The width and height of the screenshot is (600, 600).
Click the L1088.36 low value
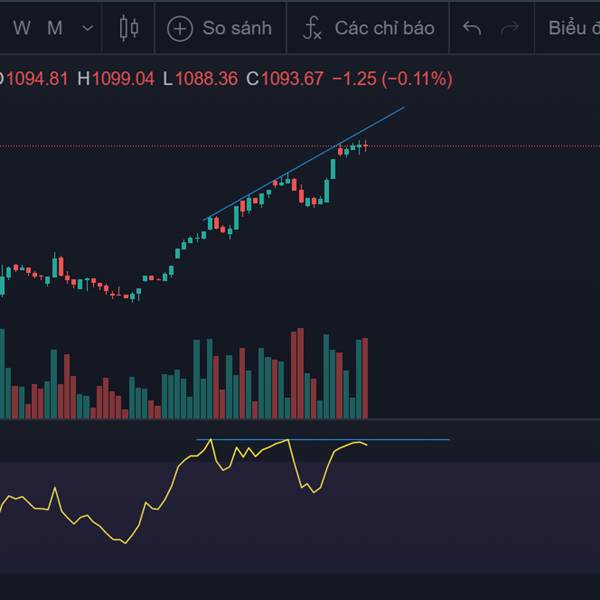tap(201, 79)
